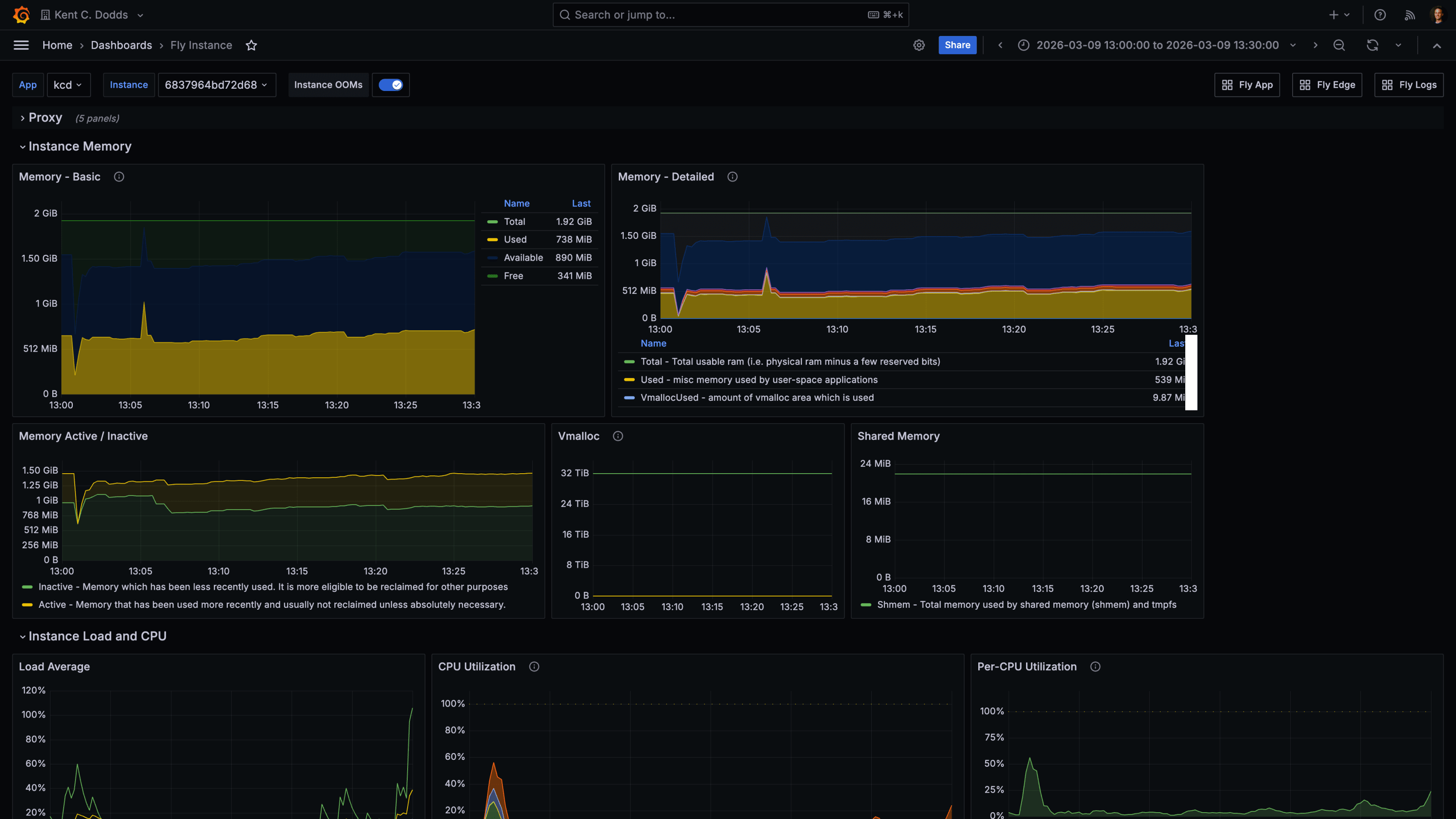
Task: Zoom out the time range
Action: click(x=1339, y=45)
